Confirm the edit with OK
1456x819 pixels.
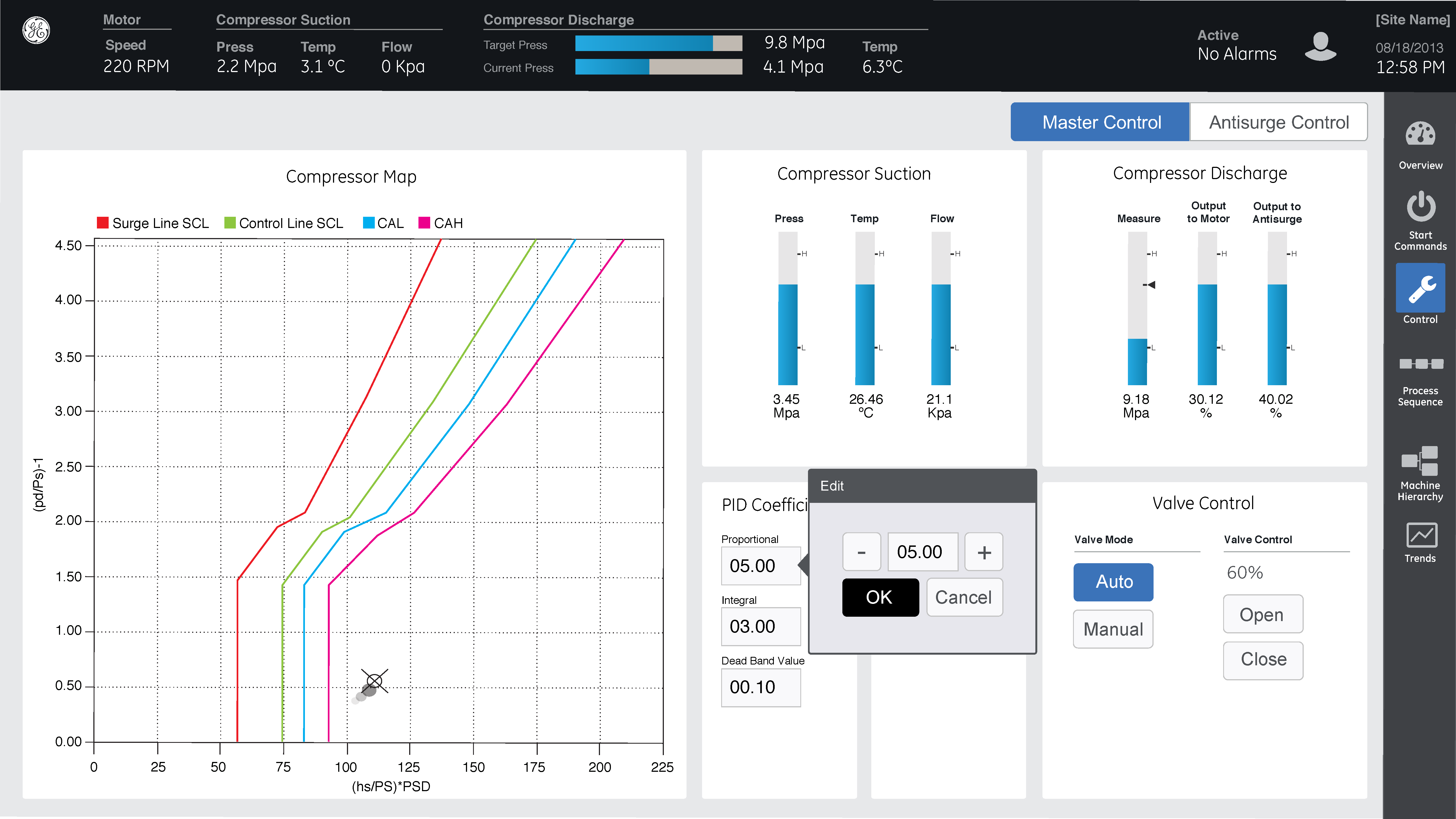tap(880, 597)
